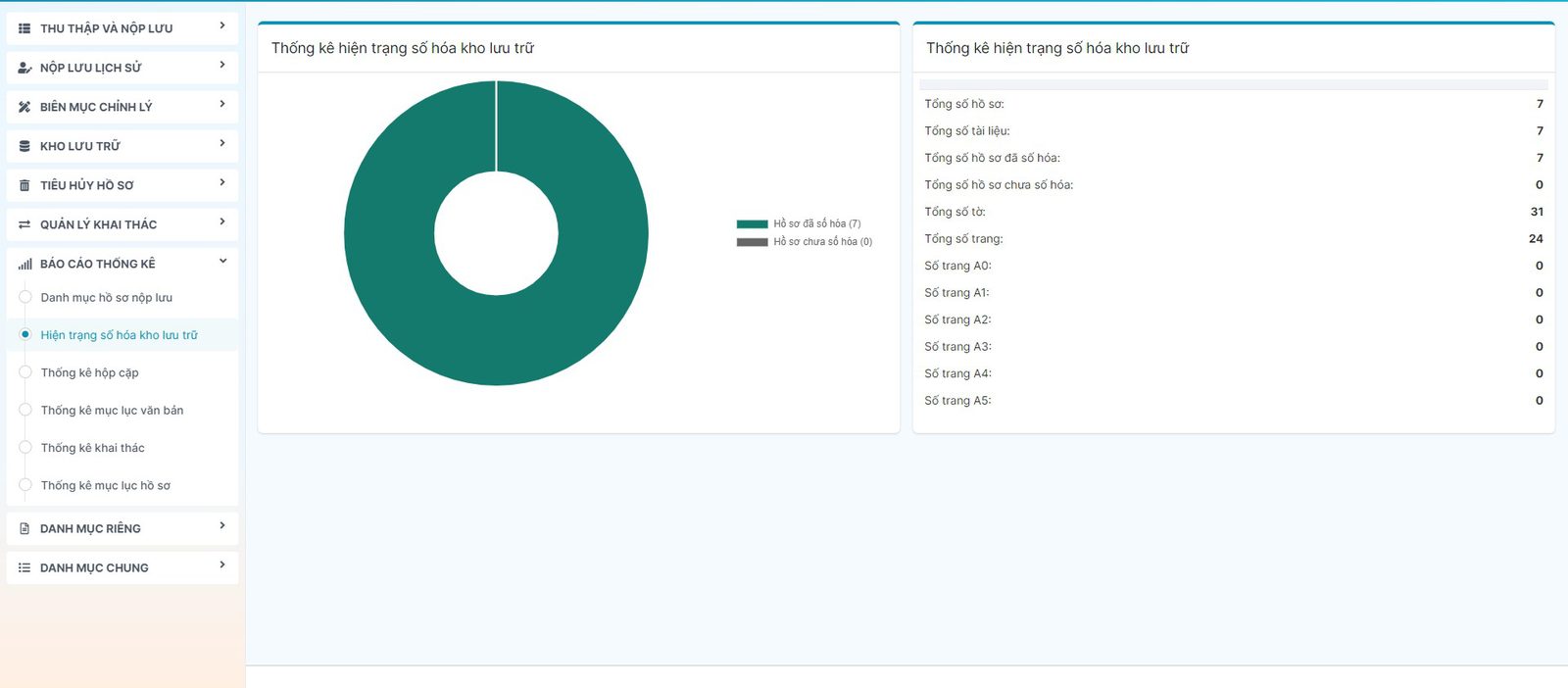Screen dimensions: 1568x688
Task: Select the Thống kê mục lục văn bản radio bullet
Action: click(x=25, y=410)
